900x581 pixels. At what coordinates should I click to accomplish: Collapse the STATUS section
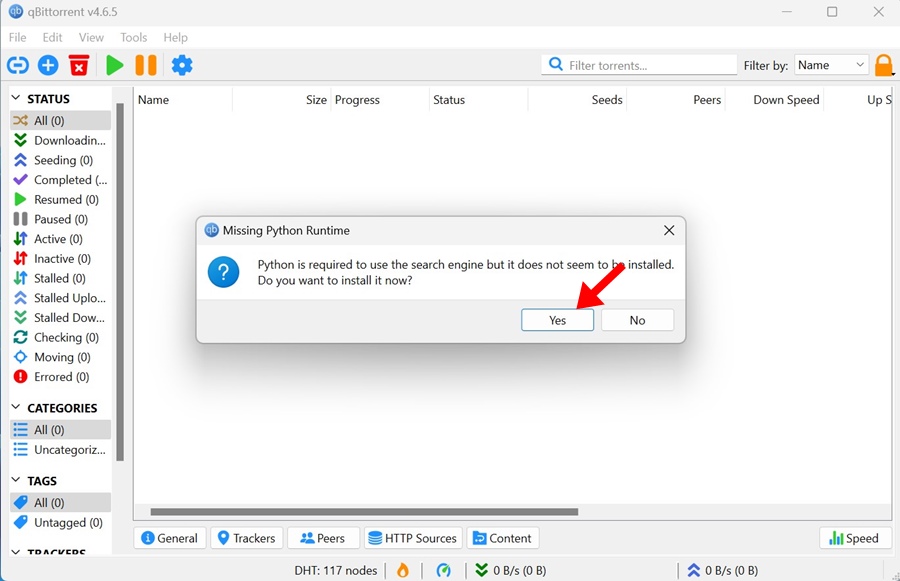[x=15, y=98]
